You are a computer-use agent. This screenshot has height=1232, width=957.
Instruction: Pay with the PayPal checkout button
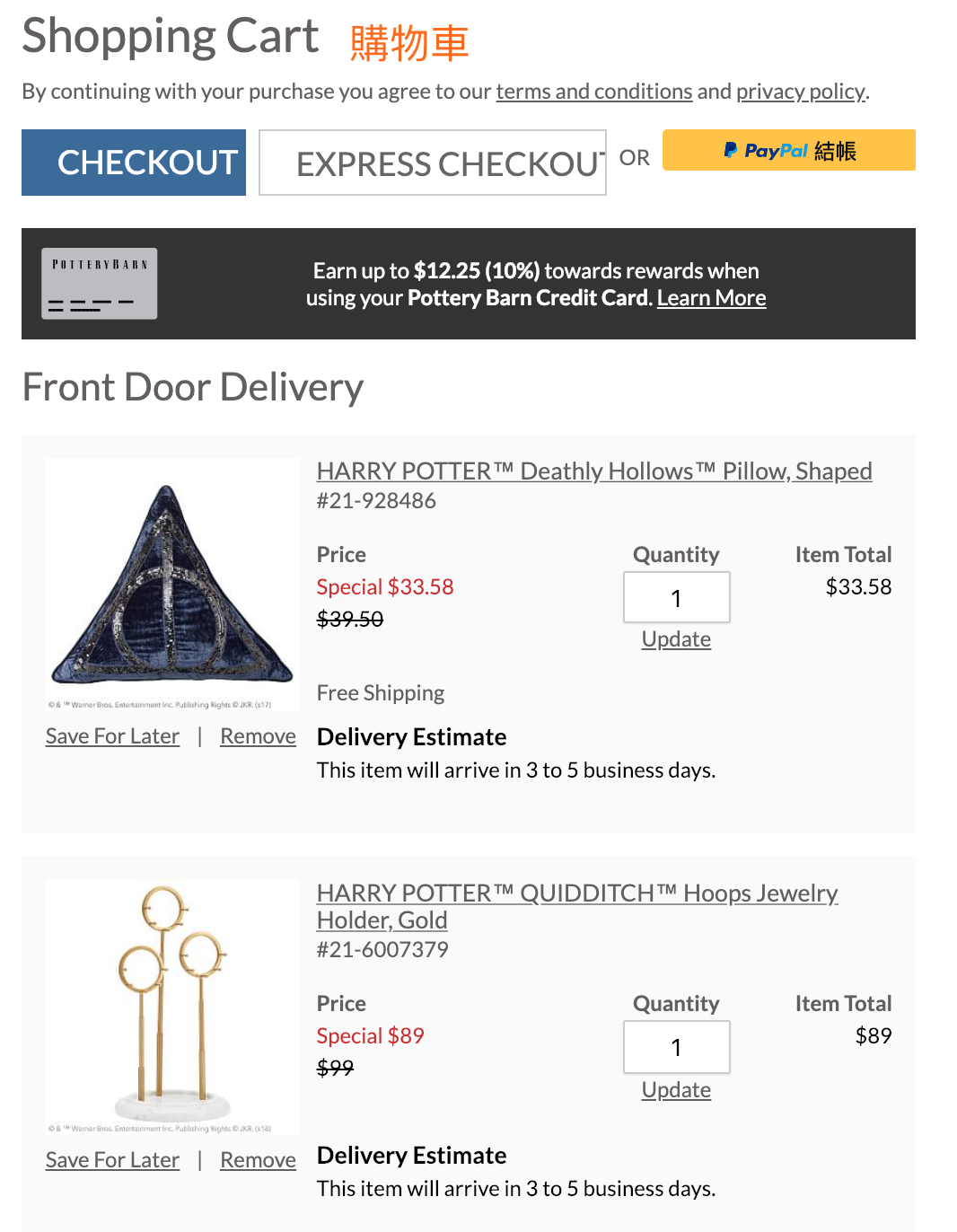[x=788, y=150]
